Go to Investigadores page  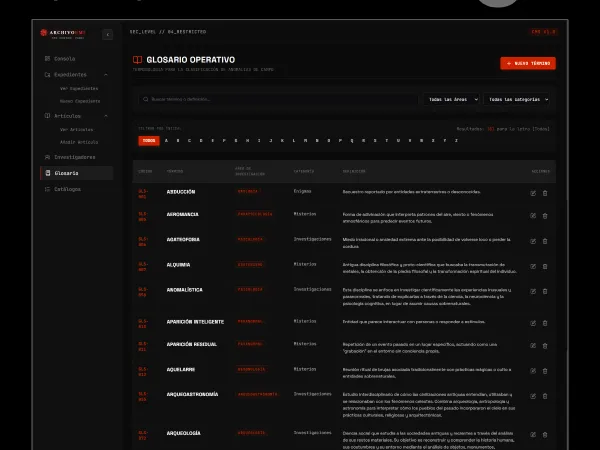(77, 157)
